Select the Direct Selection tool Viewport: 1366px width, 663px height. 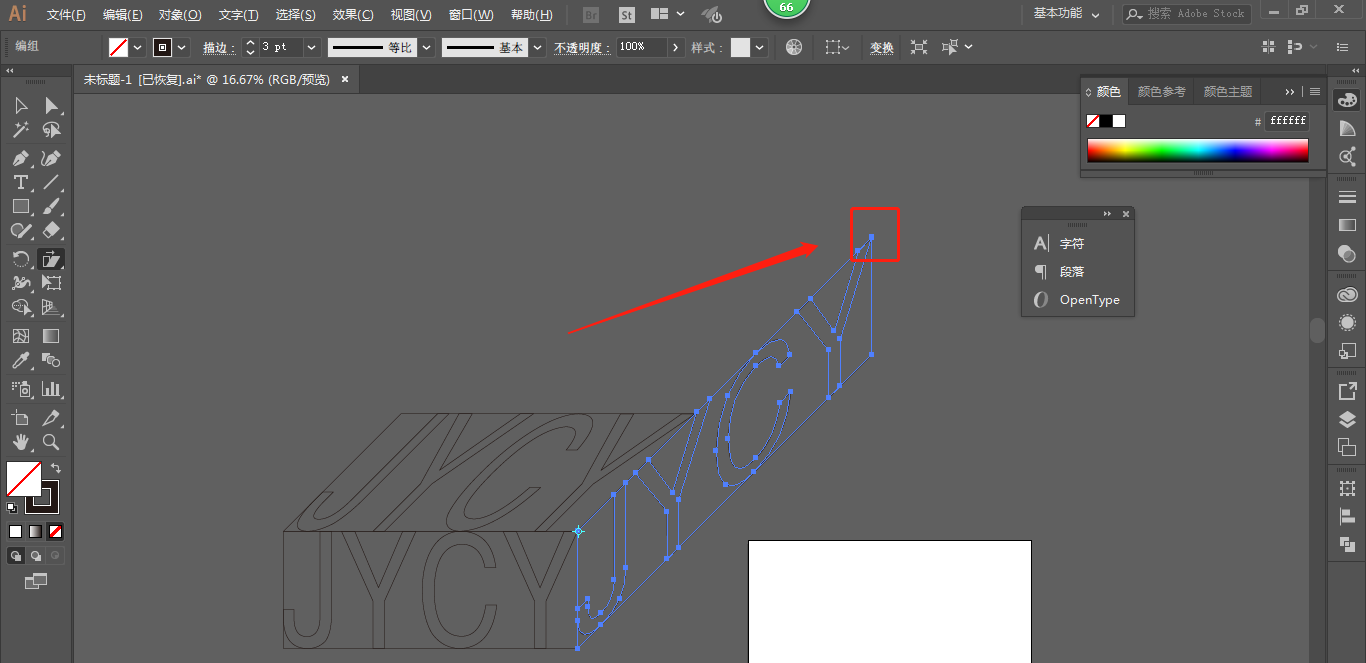point(51,105)
